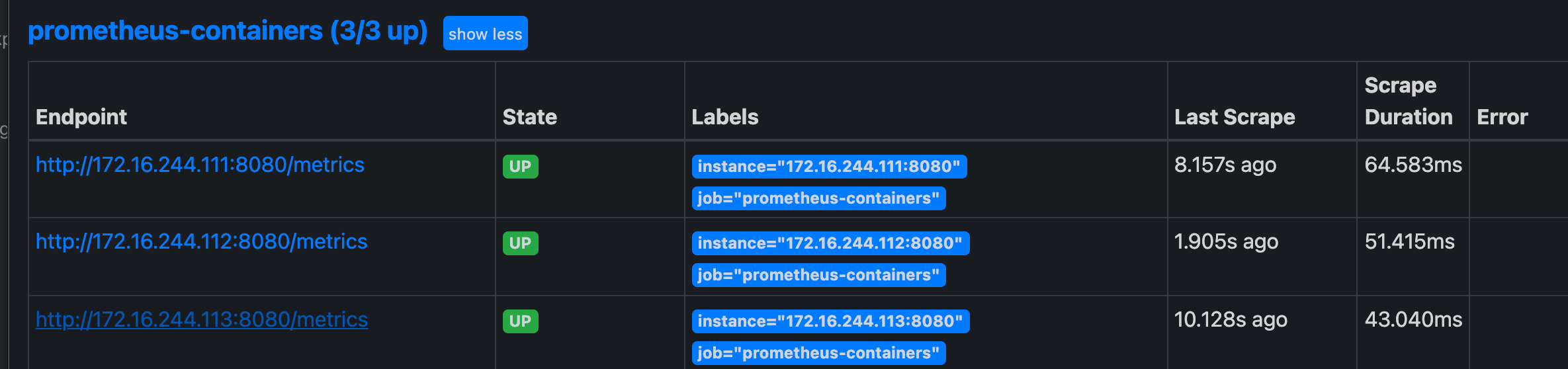The height and width of the screenshot is (369, 1568).
Task: Open the 172.16.244.111:8080/metrics endpoint link
Action: [200, 165]
